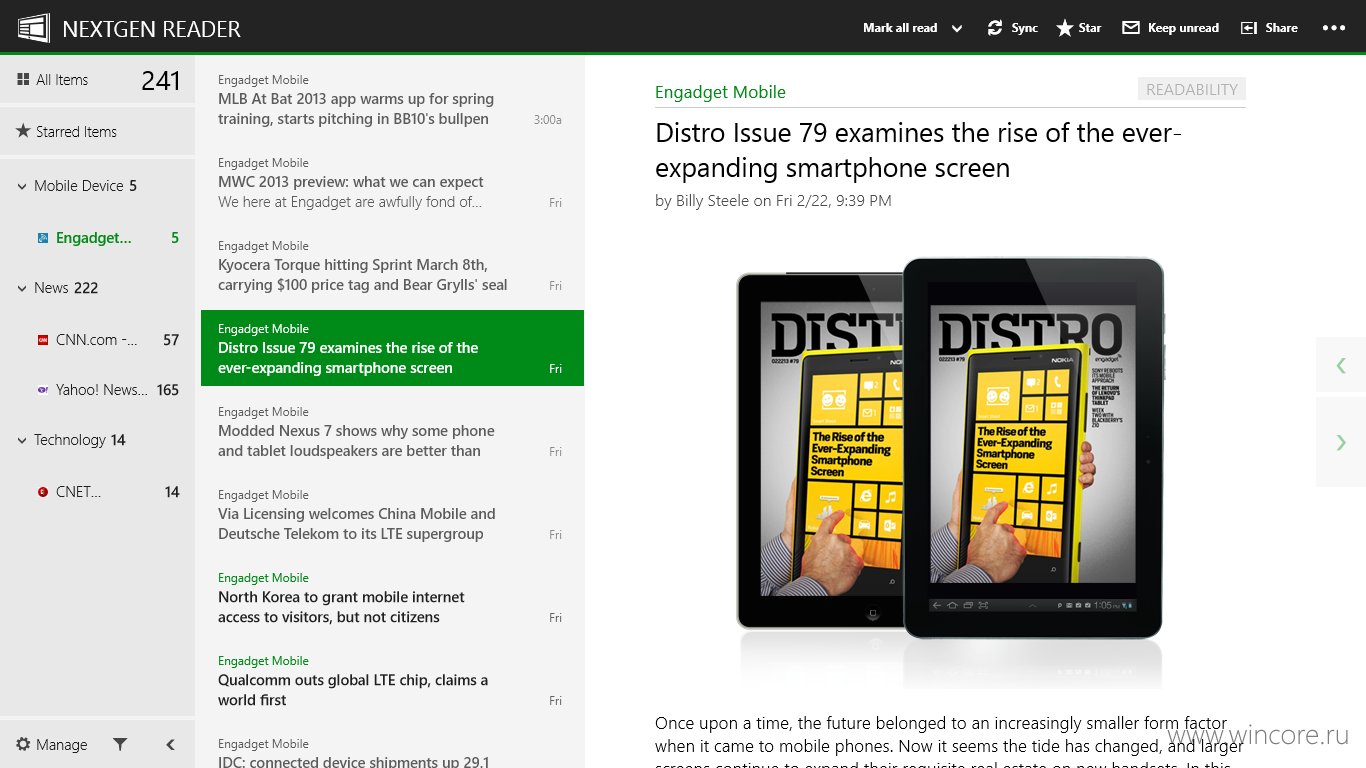Toggle the READABILITY view button
The width and height of the screenshot is (1366, 768).
1192,89
